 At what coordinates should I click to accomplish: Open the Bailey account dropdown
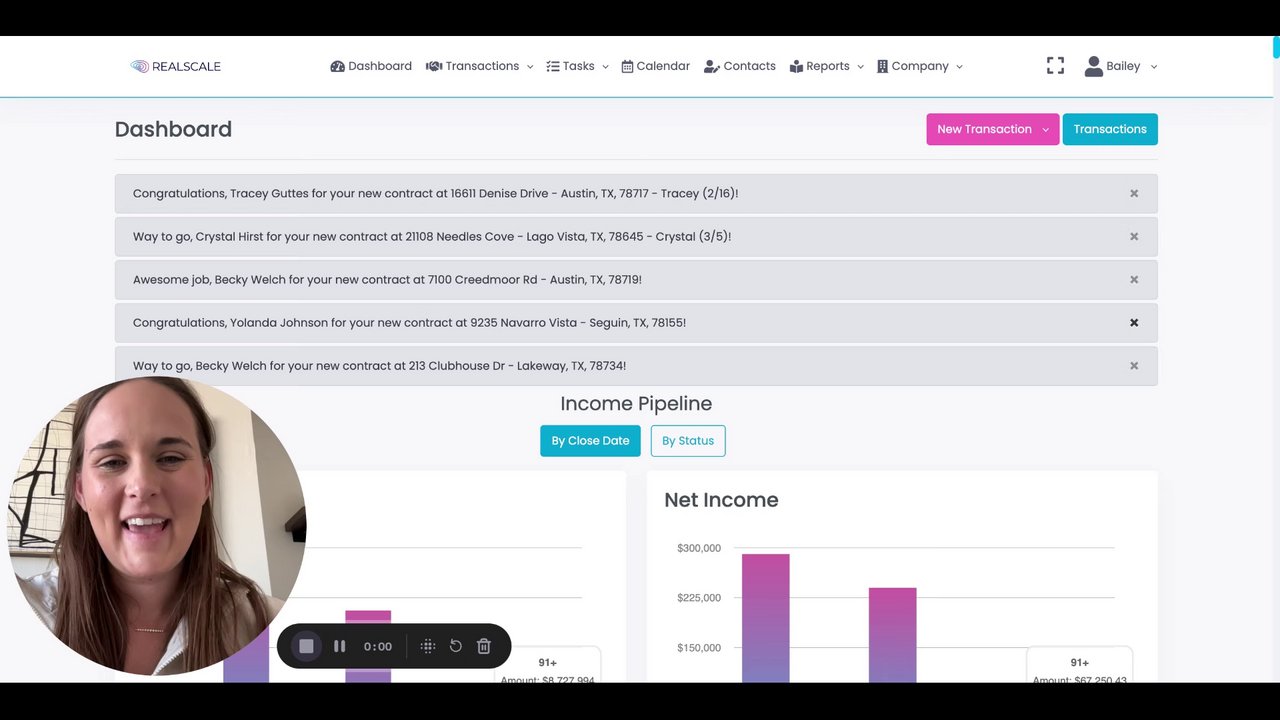click(x=1121, y=66)
